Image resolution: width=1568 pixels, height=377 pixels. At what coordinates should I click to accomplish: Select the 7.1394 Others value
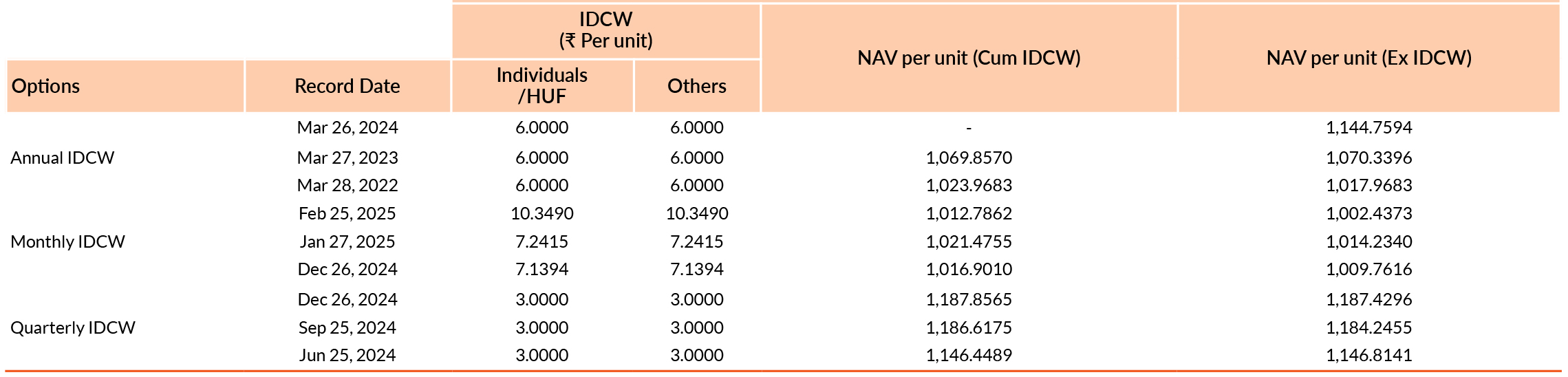[697, 269]
